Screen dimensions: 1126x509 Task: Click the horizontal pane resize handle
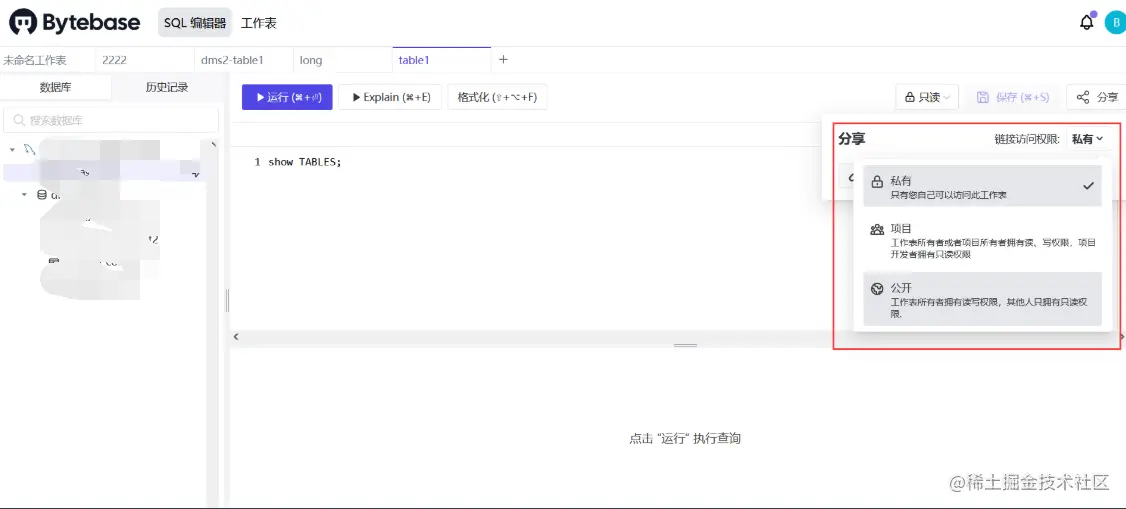pyautogui.click(x=686, y=345)
